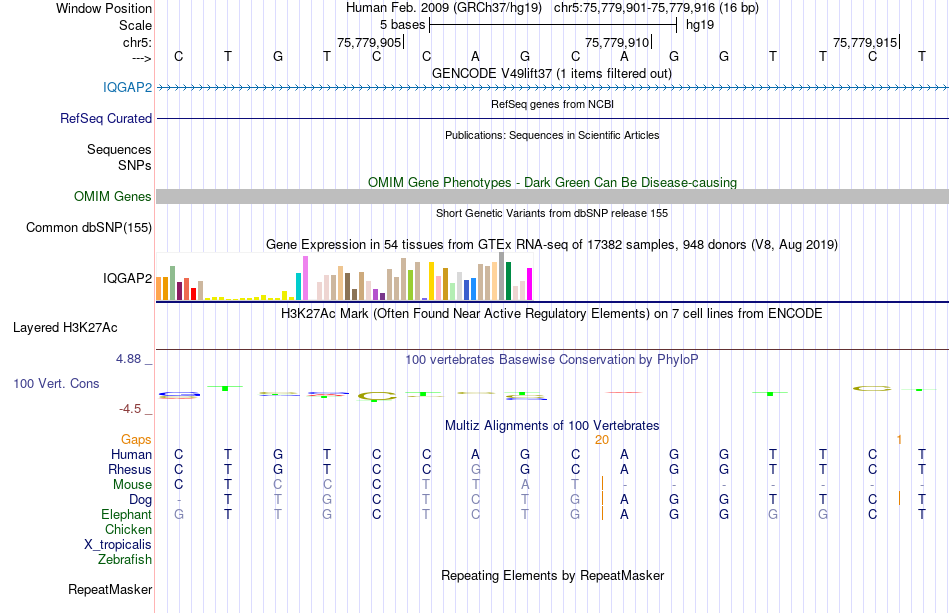The height and width of the screenshot is (613, 950).
Task: Click the SNPs track label
Action: coord(135,165)
